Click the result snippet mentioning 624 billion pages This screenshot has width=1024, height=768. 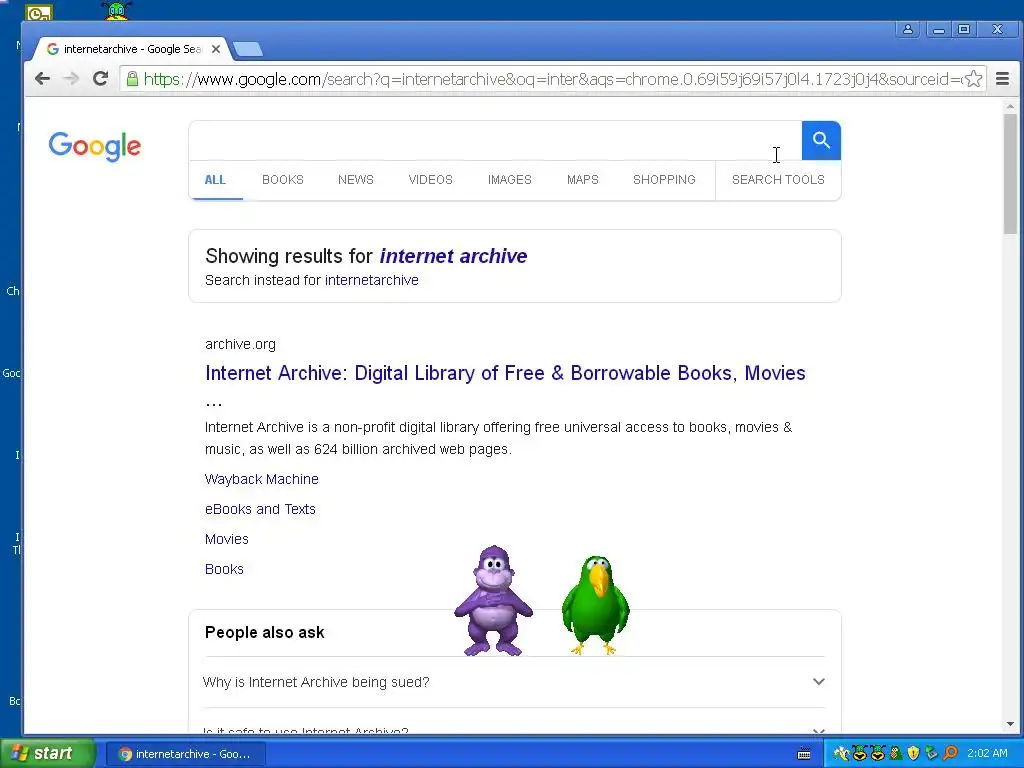point(498,438)
